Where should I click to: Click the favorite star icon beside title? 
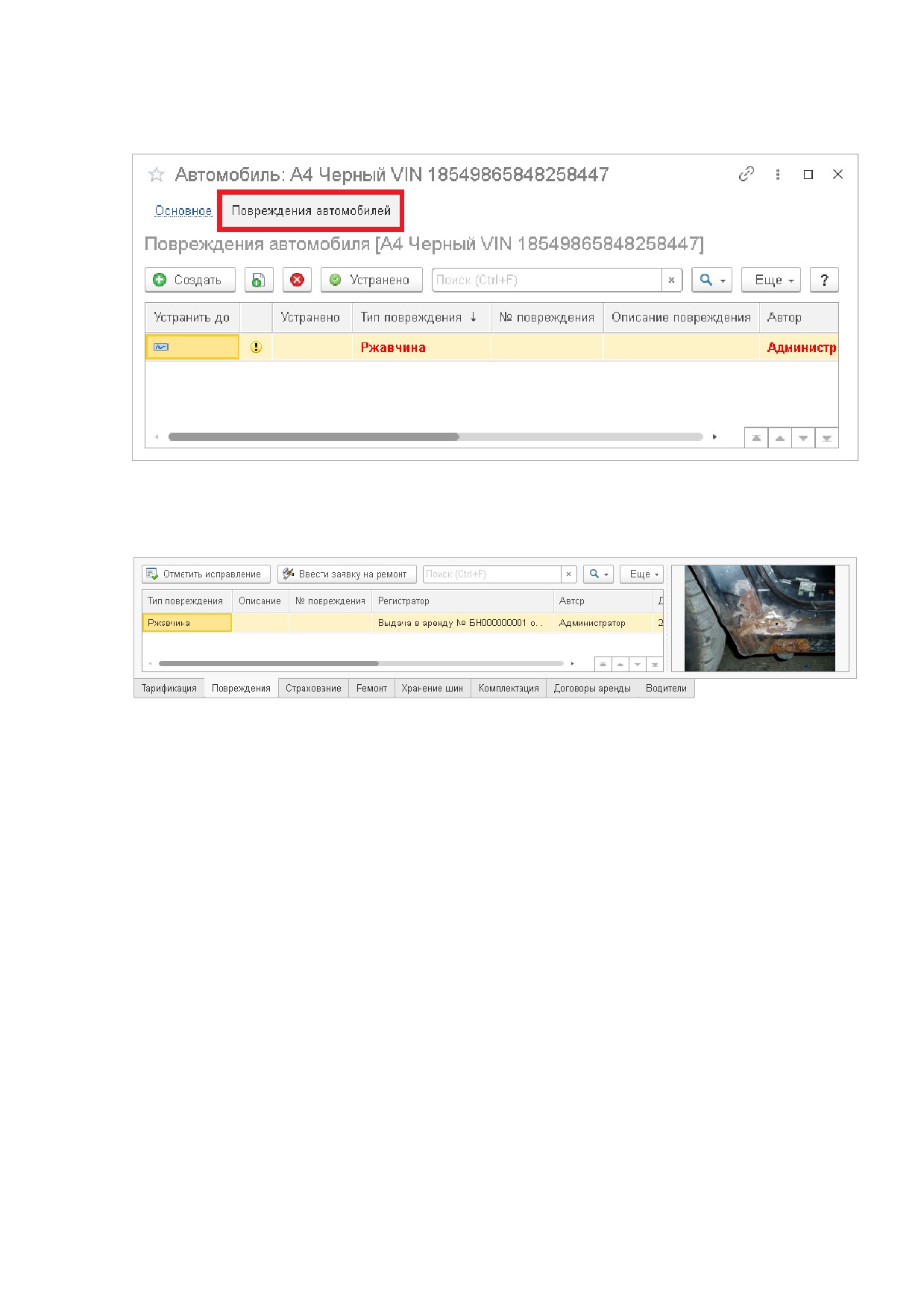pyautogui.click(x=157, y=175)
